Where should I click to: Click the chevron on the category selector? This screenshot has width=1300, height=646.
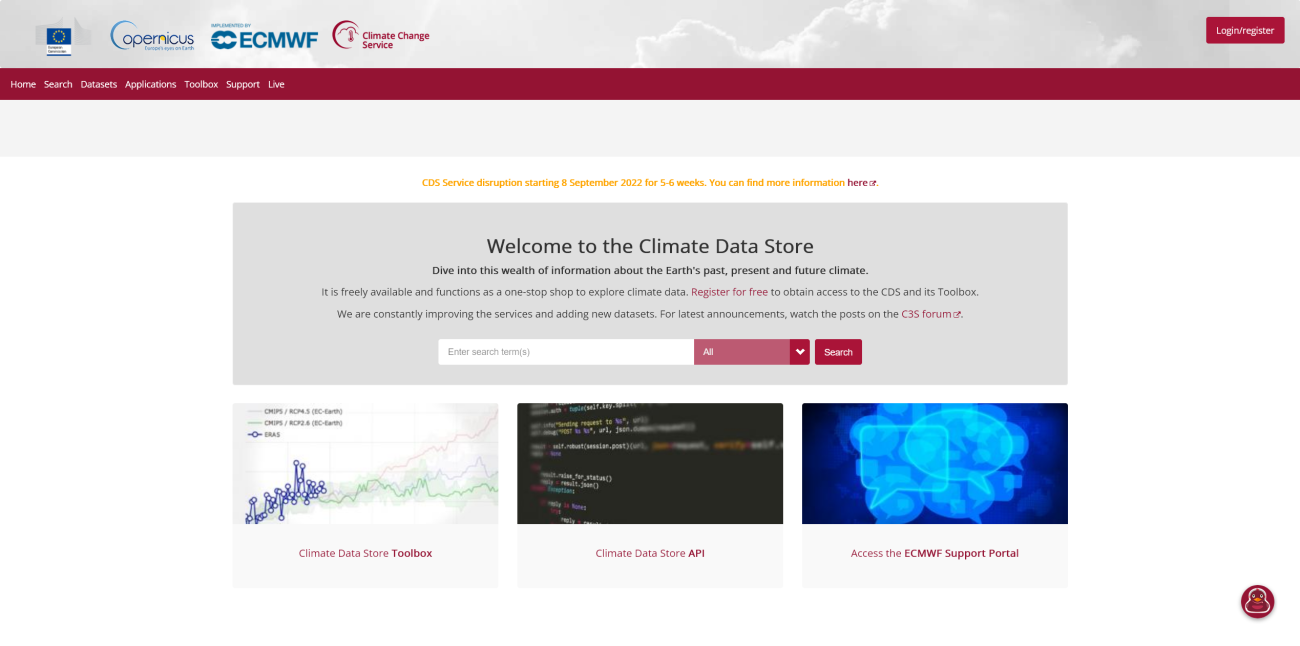[x=799, y=351]
